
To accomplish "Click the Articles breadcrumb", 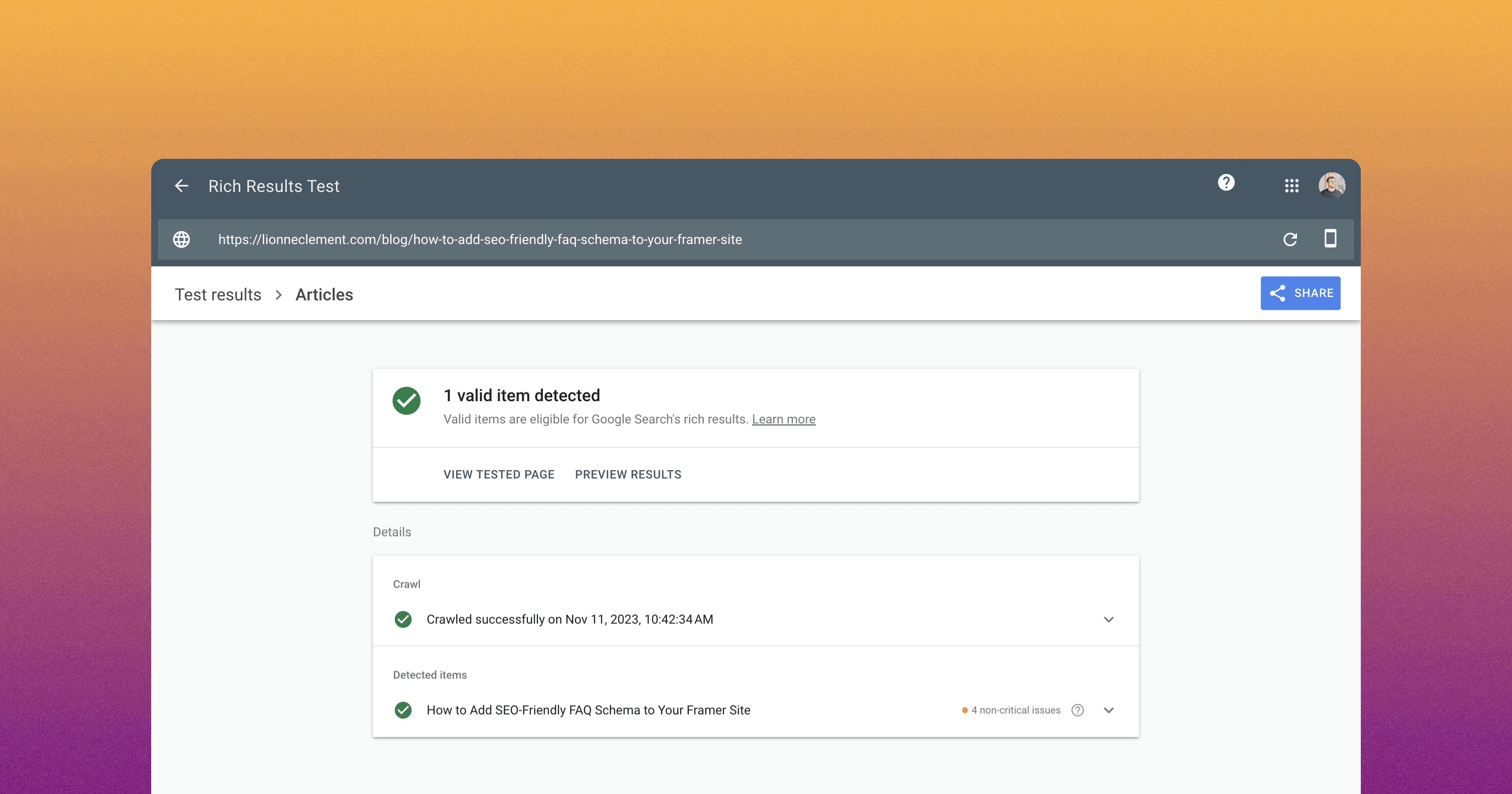I will pos(324,295).
